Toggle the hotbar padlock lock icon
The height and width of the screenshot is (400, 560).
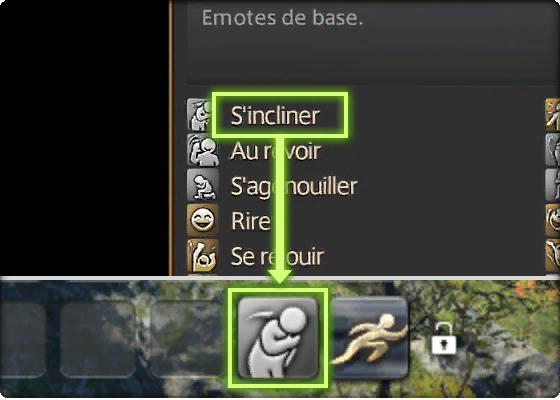444,339
